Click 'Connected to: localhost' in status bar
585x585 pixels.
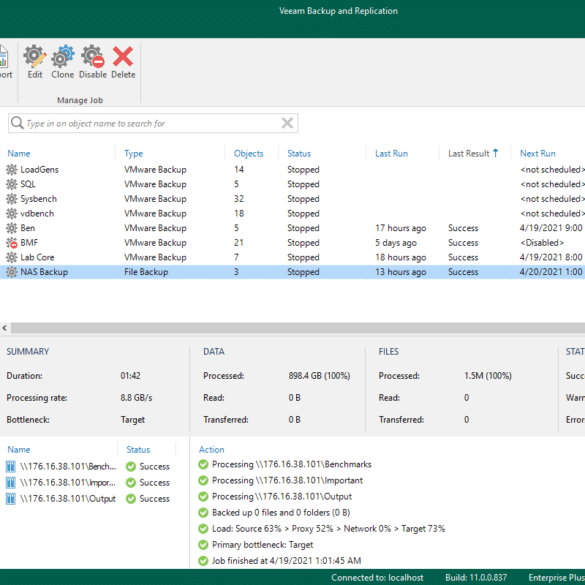click(x=377, y=578)
